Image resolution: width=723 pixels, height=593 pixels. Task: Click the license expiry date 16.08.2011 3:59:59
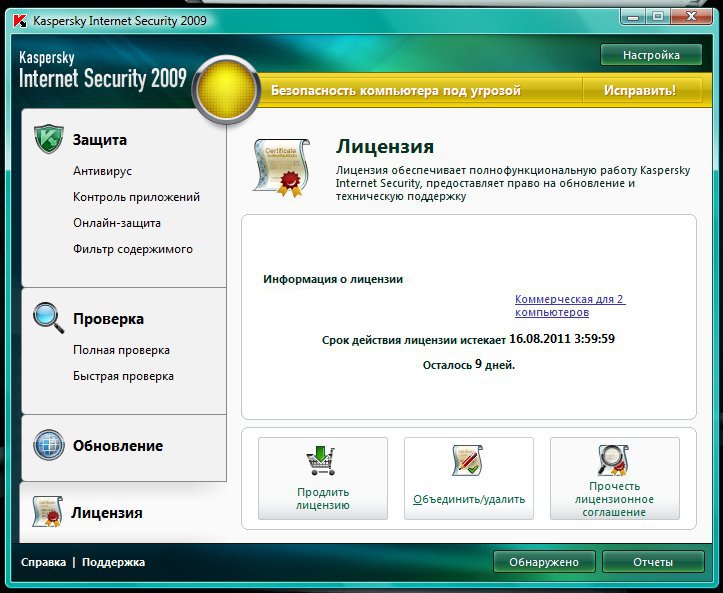tap(562, 339)
